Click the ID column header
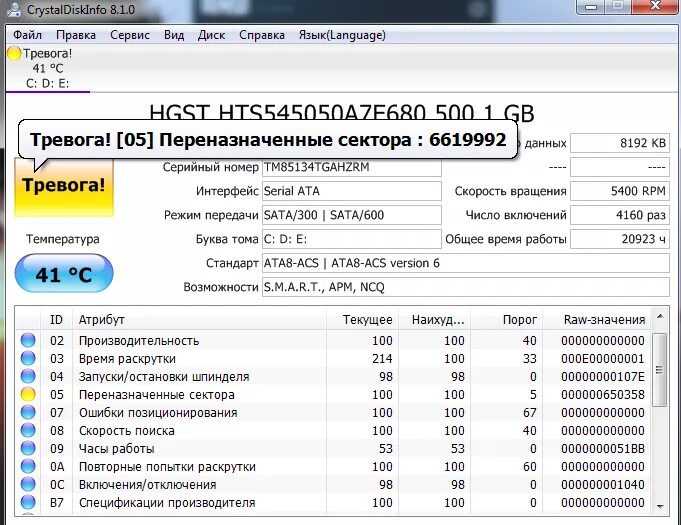This screenshot has height=525, width=681. click(56, 320)
